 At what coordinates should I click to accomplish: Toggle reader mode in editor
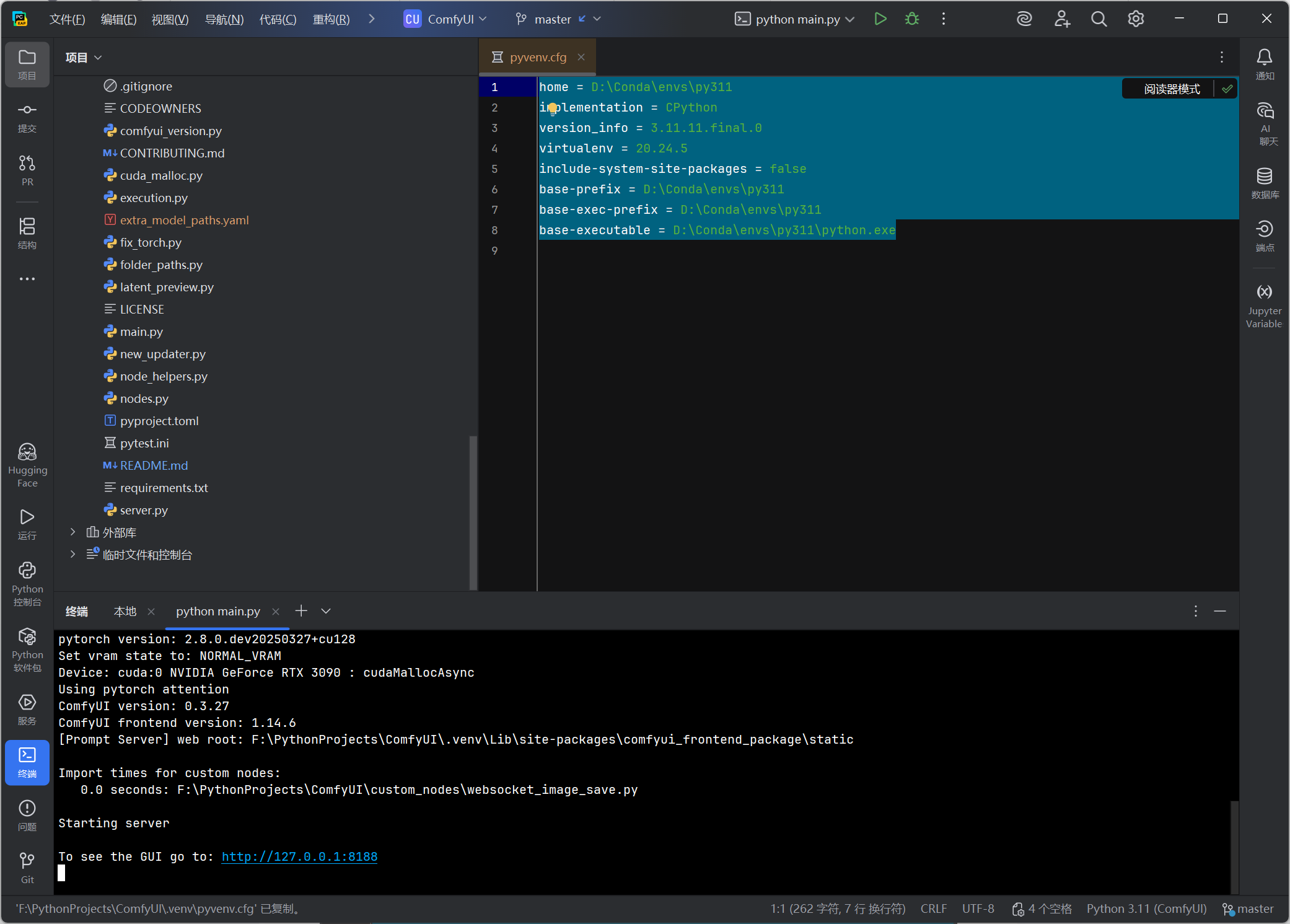coord(1171,89)
